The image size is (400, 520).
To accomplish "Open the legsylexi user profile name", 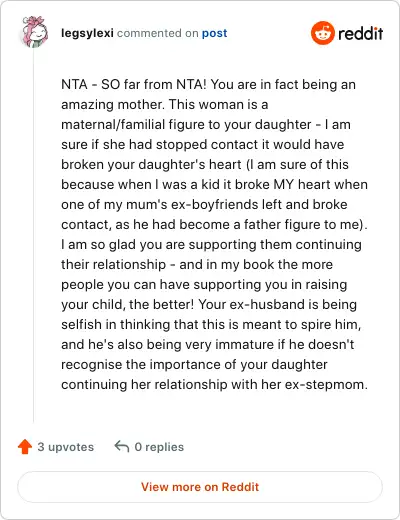I will (87, 33).
